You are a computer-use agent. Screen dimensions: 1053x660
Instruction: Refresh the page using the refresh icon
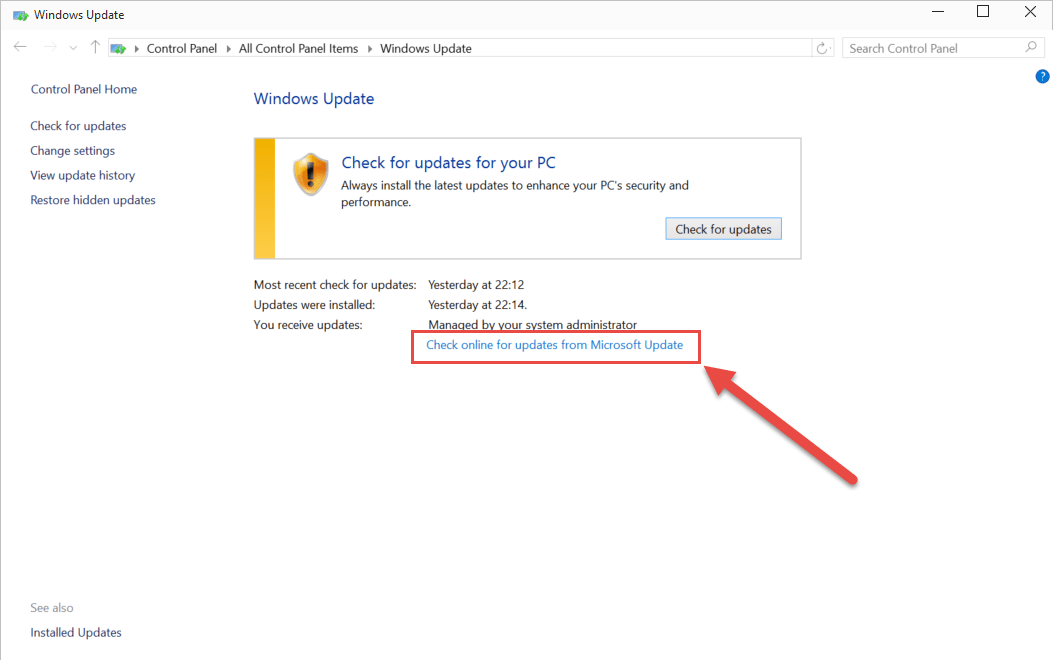coord(822,47)
